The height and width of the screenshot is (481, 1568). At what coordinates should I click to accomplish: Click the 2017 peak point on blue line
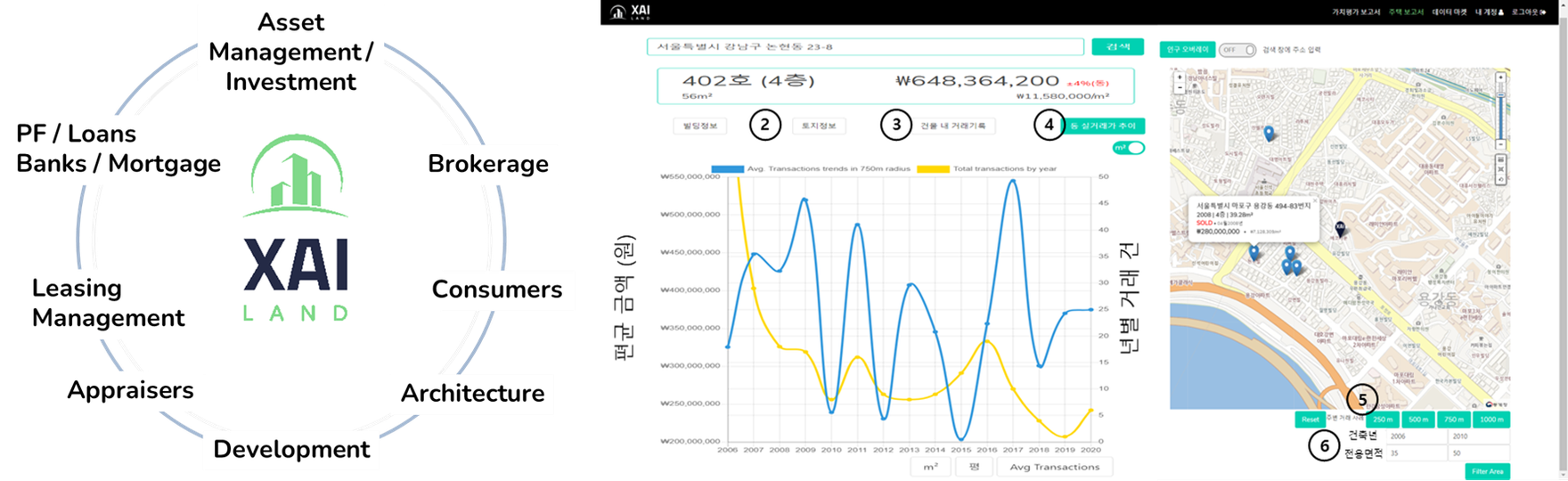[x=1012, y=182]
